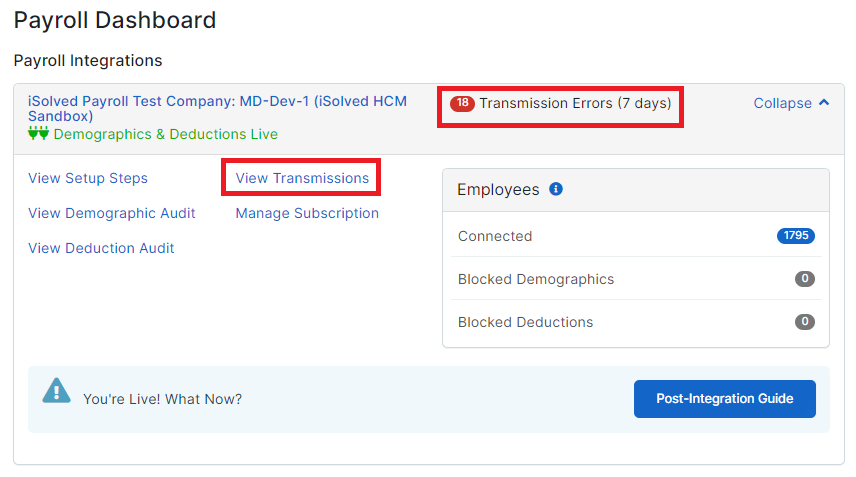
Task: Open View Demographic Audit
Action: pos(111,213)
